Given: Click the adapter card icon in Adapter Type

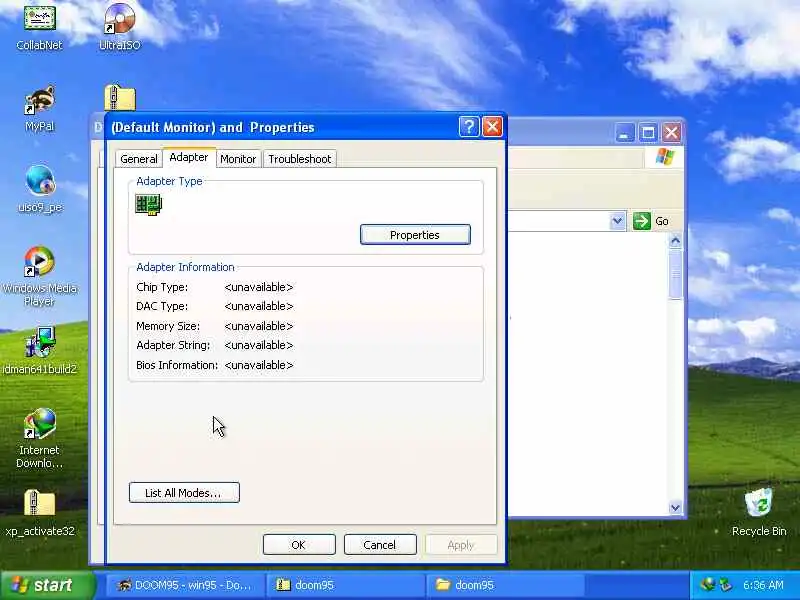Looking at the screenshot, I should click(148, 204).
